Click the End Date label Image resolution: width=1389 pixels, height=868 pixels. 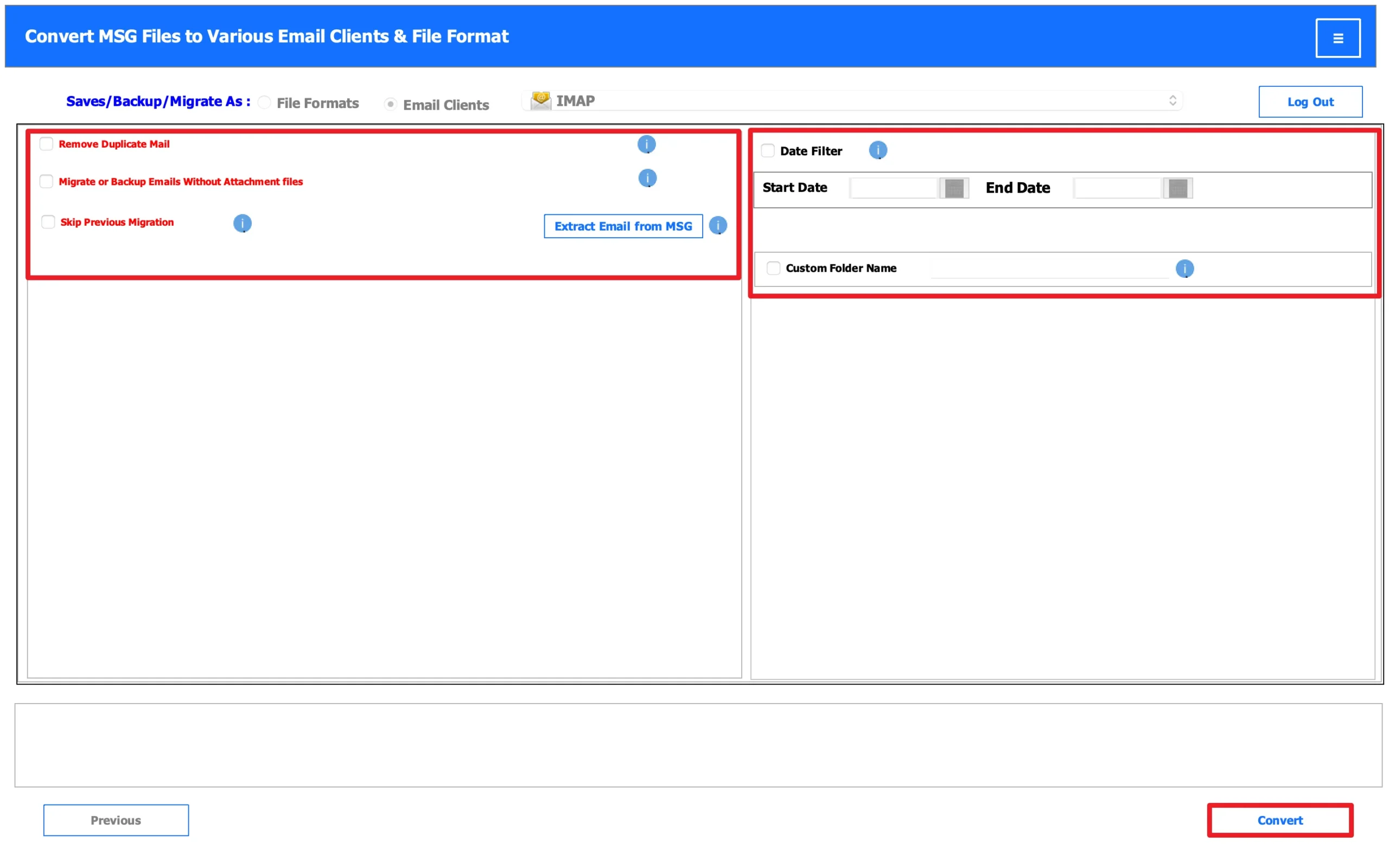pos(1018,188)
